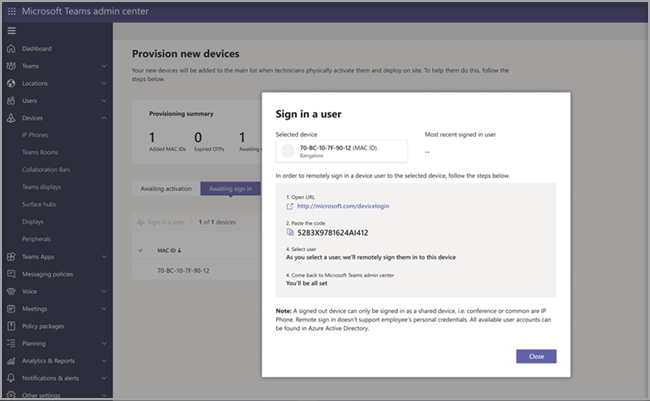Open Peripherals under Devices
Viewport: 650px width, 401px height.
click(36, 239)
